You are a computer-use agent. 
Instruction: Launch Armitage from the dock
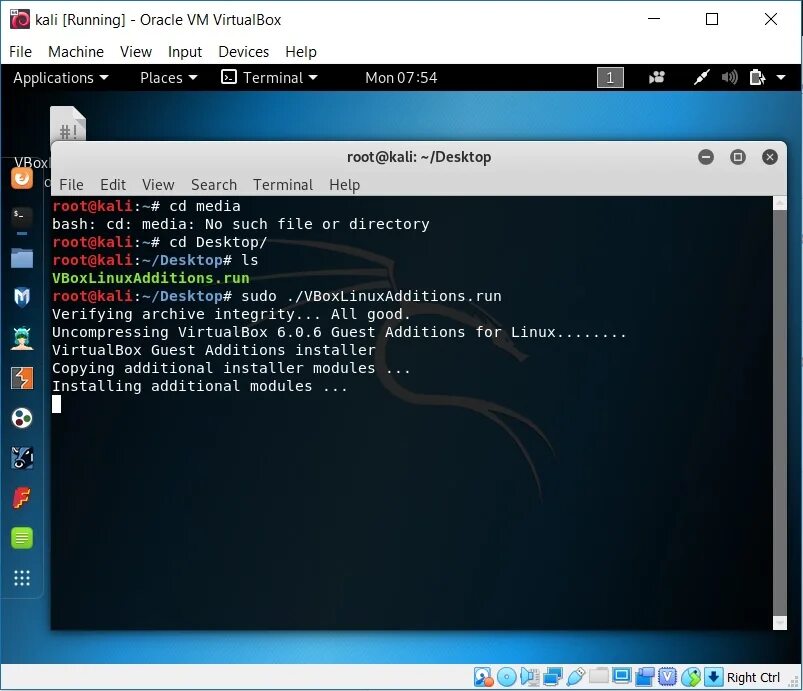point(22,338)
